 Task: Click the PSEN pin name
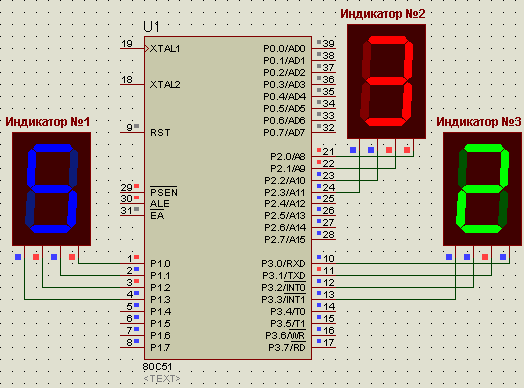[164, 192]
